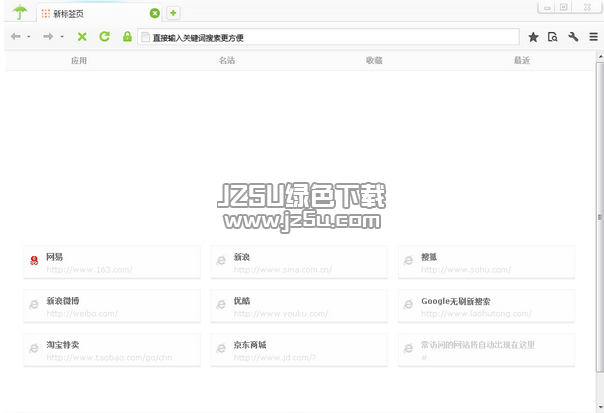Click the IE icon next to 搜狐
This screenshot has width=604, height=413.
coord(408,261)
